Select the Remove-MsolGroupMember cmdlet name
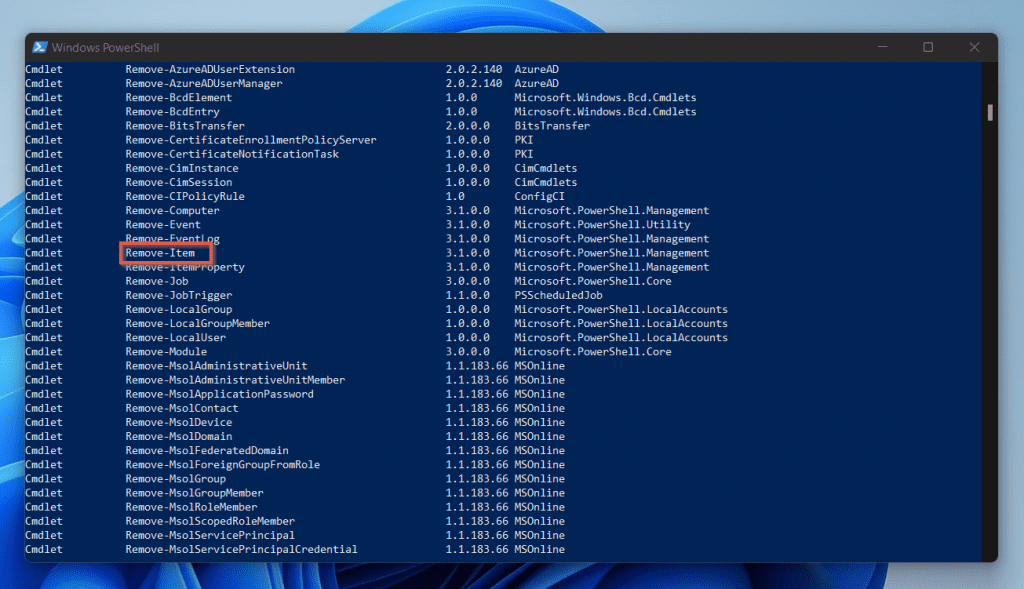The height and width of the screenshot is (589, 1024). 195,494
